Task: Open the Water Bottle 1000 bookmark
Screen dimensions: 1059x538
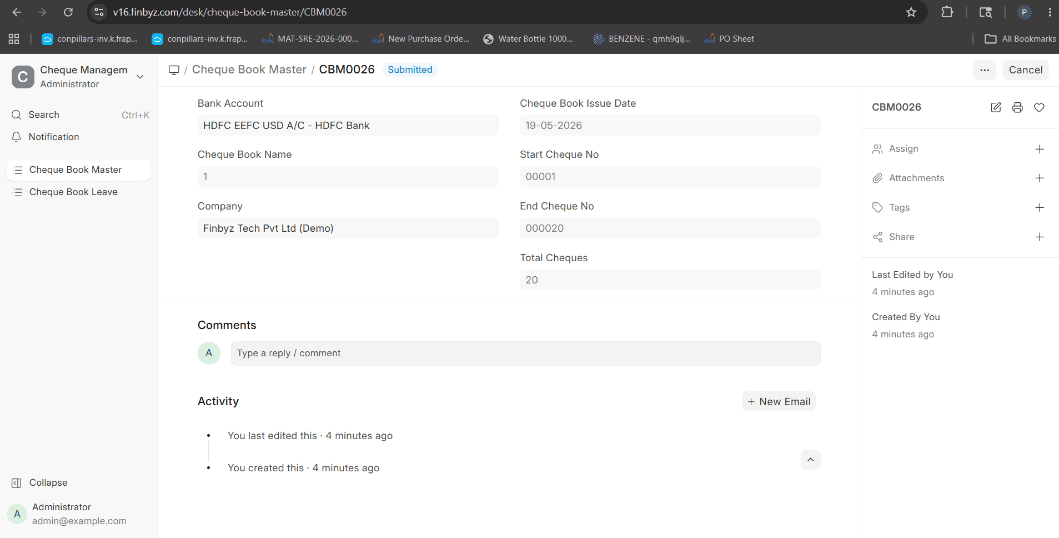Action: pyautogui.click(x=529, y=39)
